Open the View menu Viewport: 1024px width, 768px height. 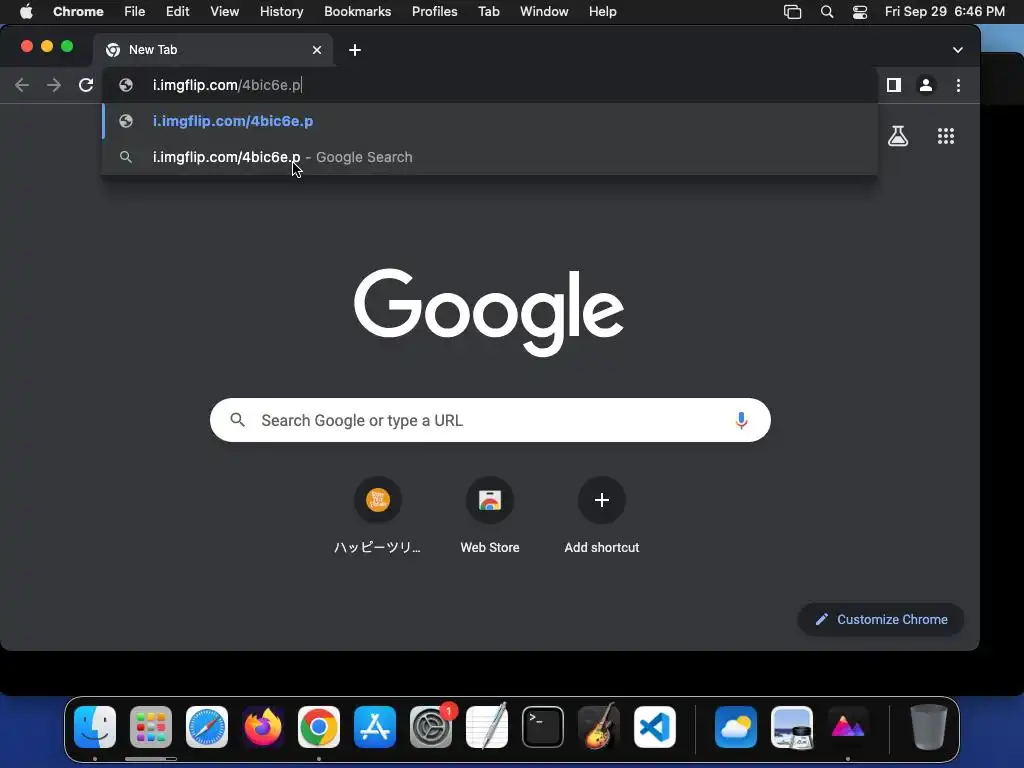(x=225, y=12)
